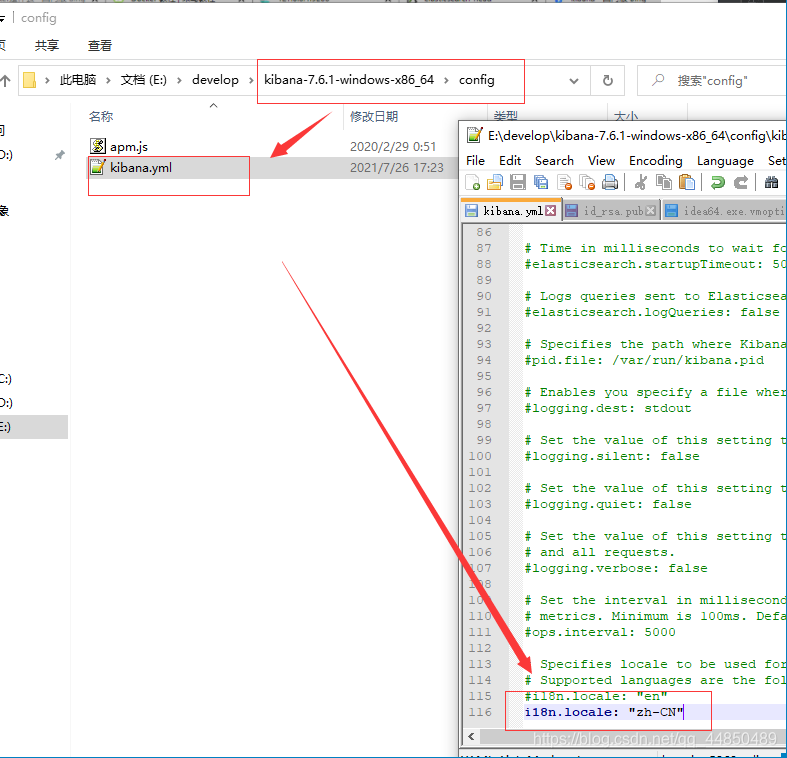Viewport: 787px width, 758px height.
Task: Open the View menu in Notepad++
Action: 601,161
